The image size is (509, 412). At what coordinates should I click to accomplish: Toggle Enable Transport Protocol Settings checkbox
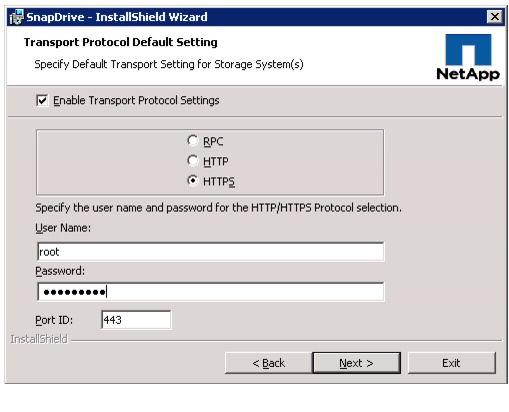point(42,100)
